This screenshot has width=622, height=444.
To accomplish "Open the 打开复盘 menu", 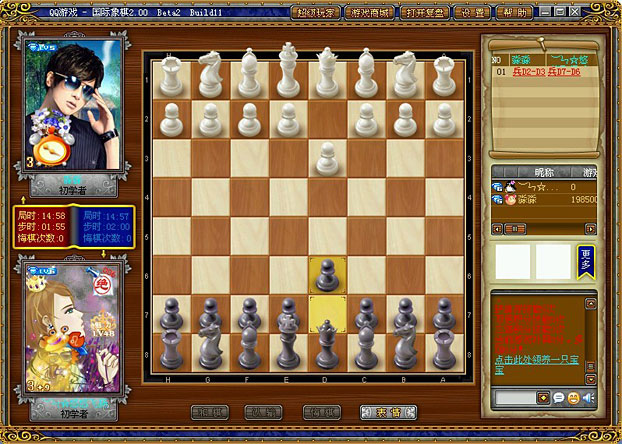I will pyautogui.click(x=424, y=13).
